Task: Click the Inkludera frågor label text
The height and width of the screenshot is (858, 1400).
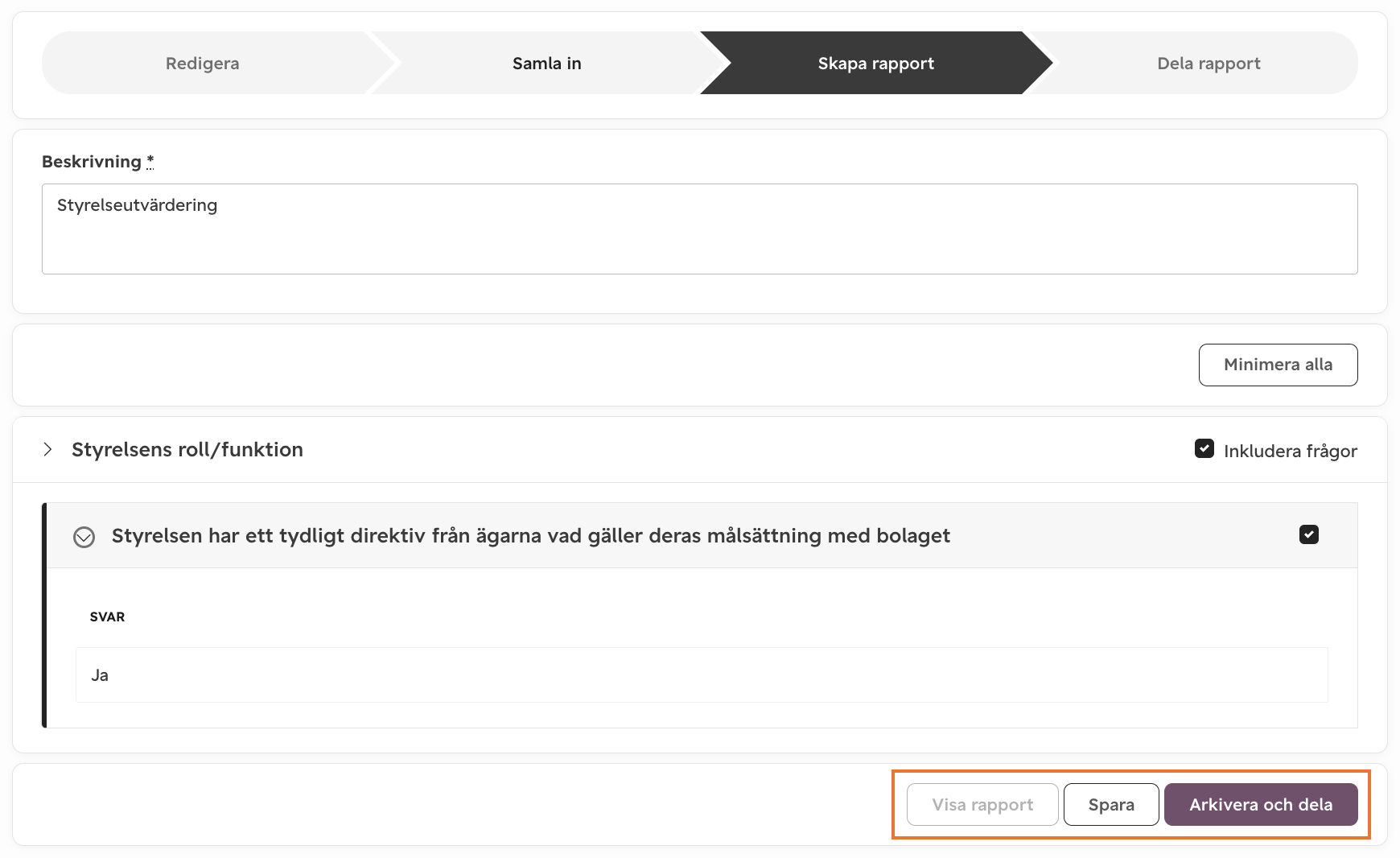Action: point(1291,451)
